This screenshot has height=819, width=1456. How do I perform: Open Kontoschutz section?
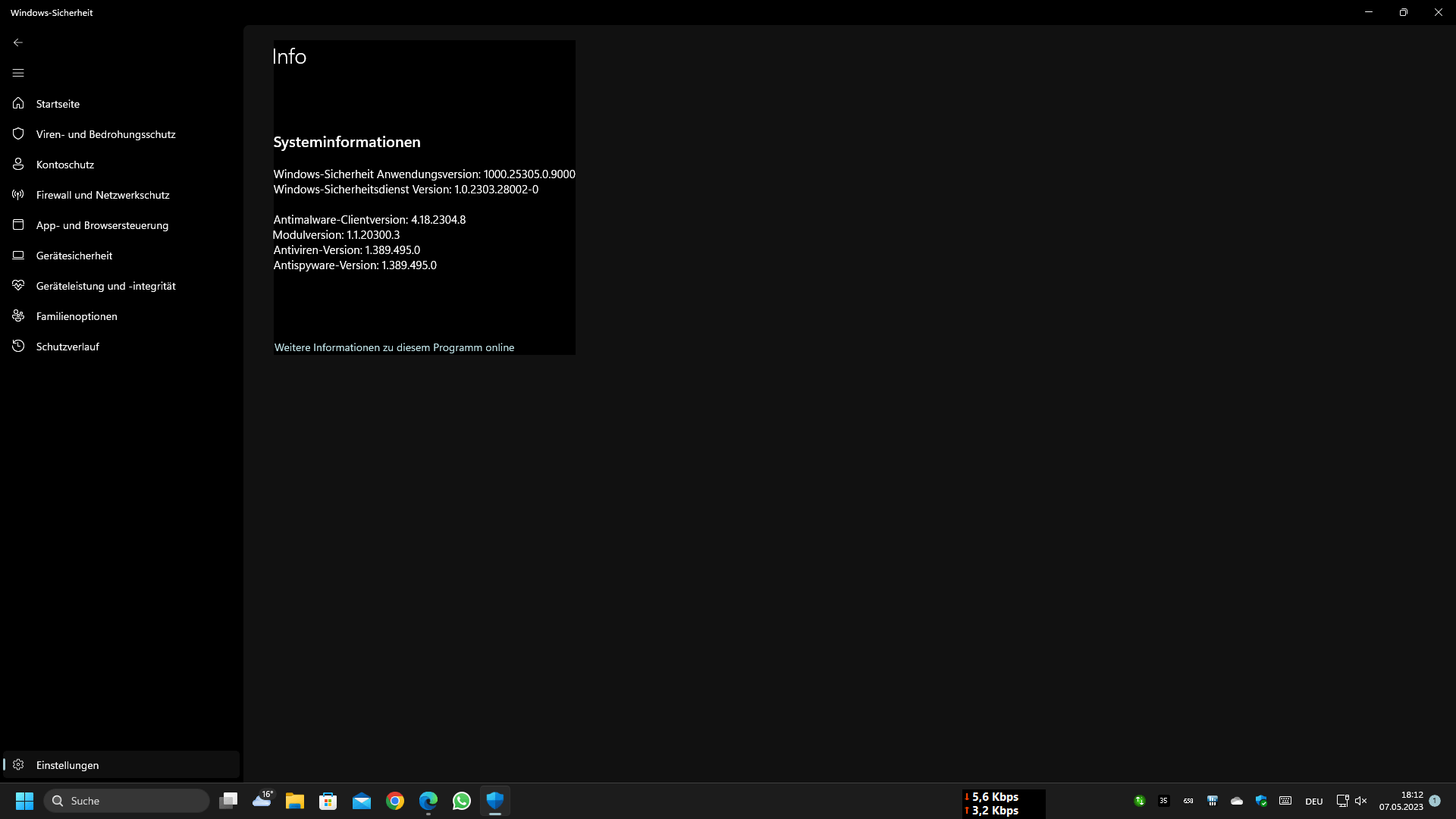tap(121, 165)
